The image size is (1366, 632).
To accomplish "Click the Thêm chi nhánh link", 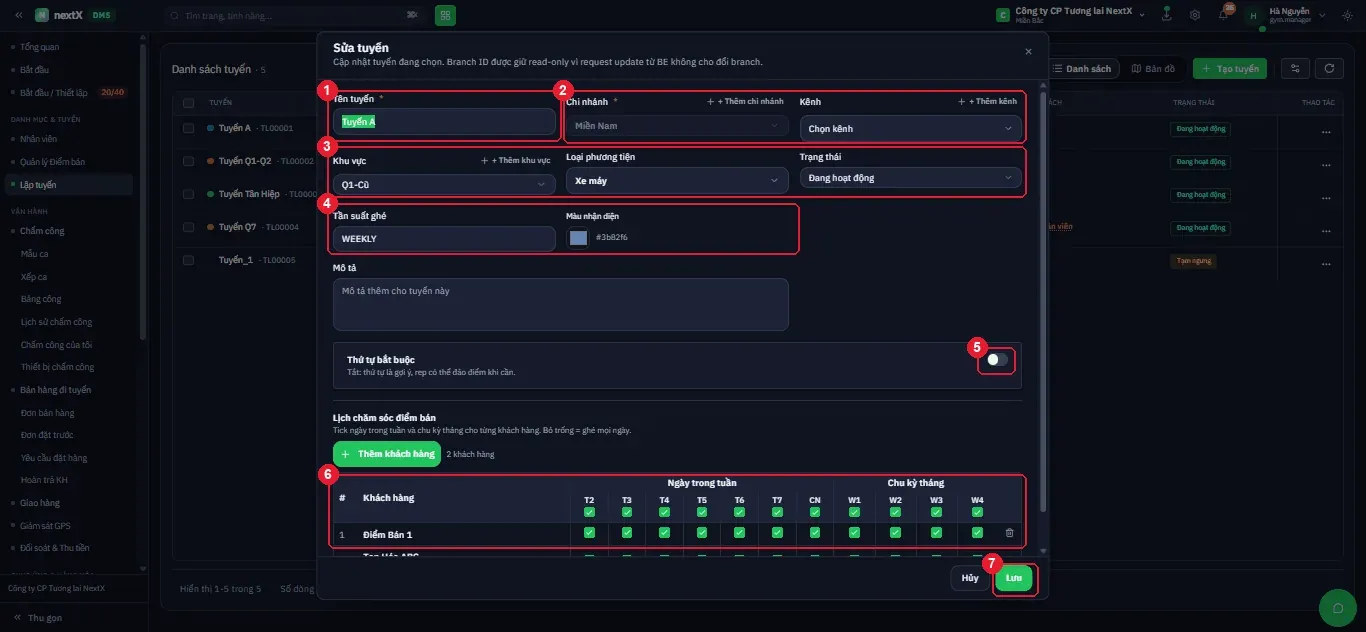I will [x=746, y=102].
